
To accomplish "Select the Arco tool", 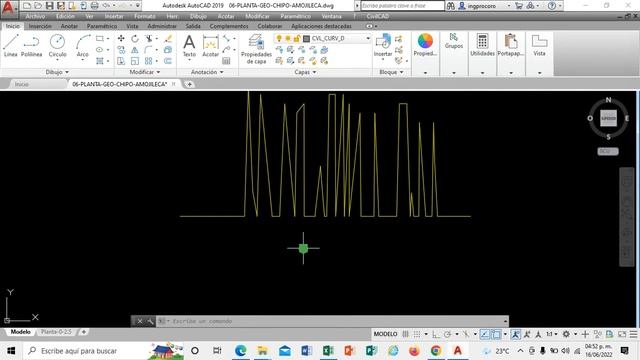I will (x=82, y=46).
